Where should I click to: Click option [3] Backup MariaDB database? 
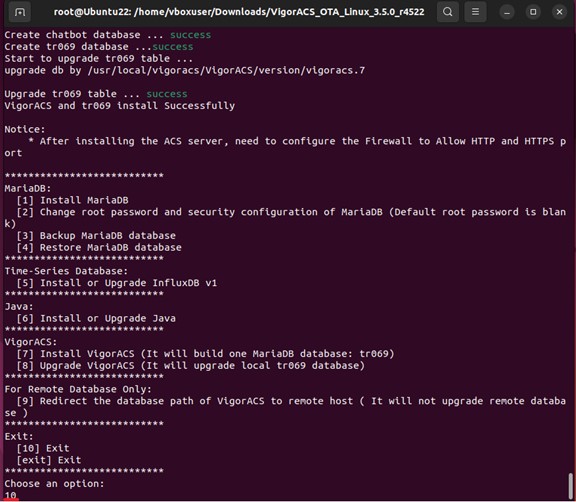(x=96, y=235)
